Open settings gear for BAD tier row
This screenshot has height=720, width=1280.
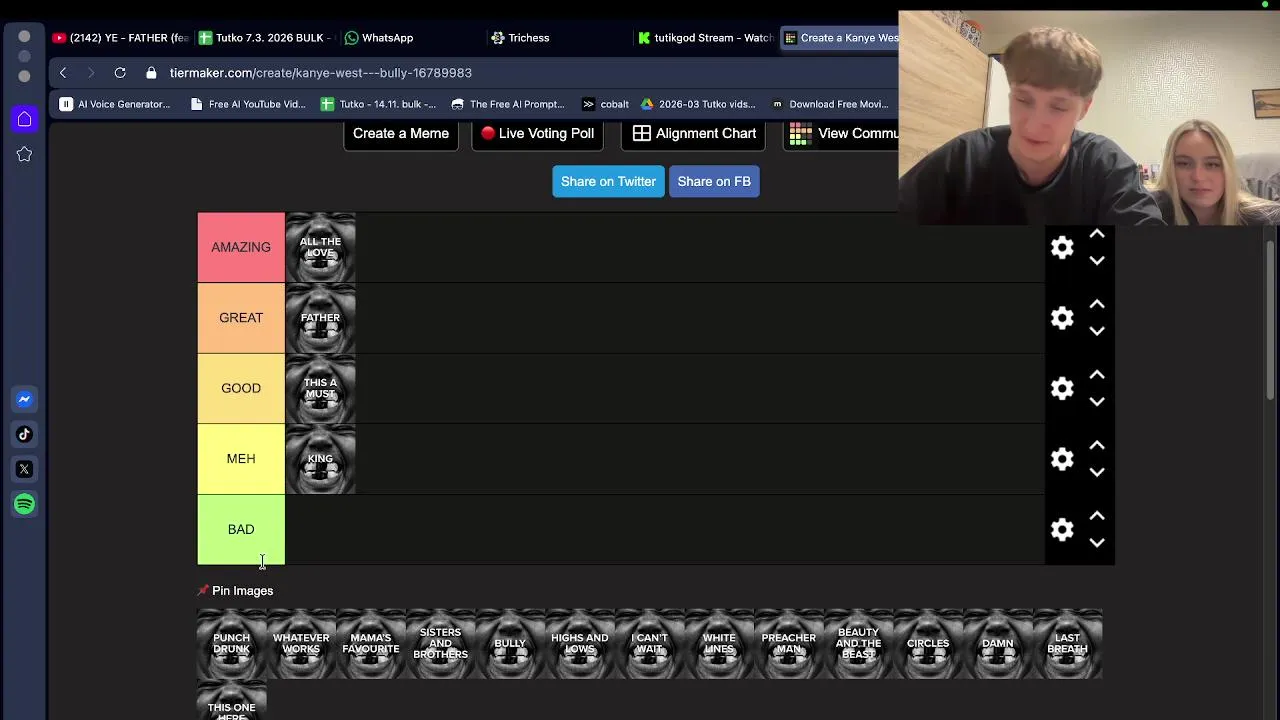pyautogui.click(x=1062, y=530)
